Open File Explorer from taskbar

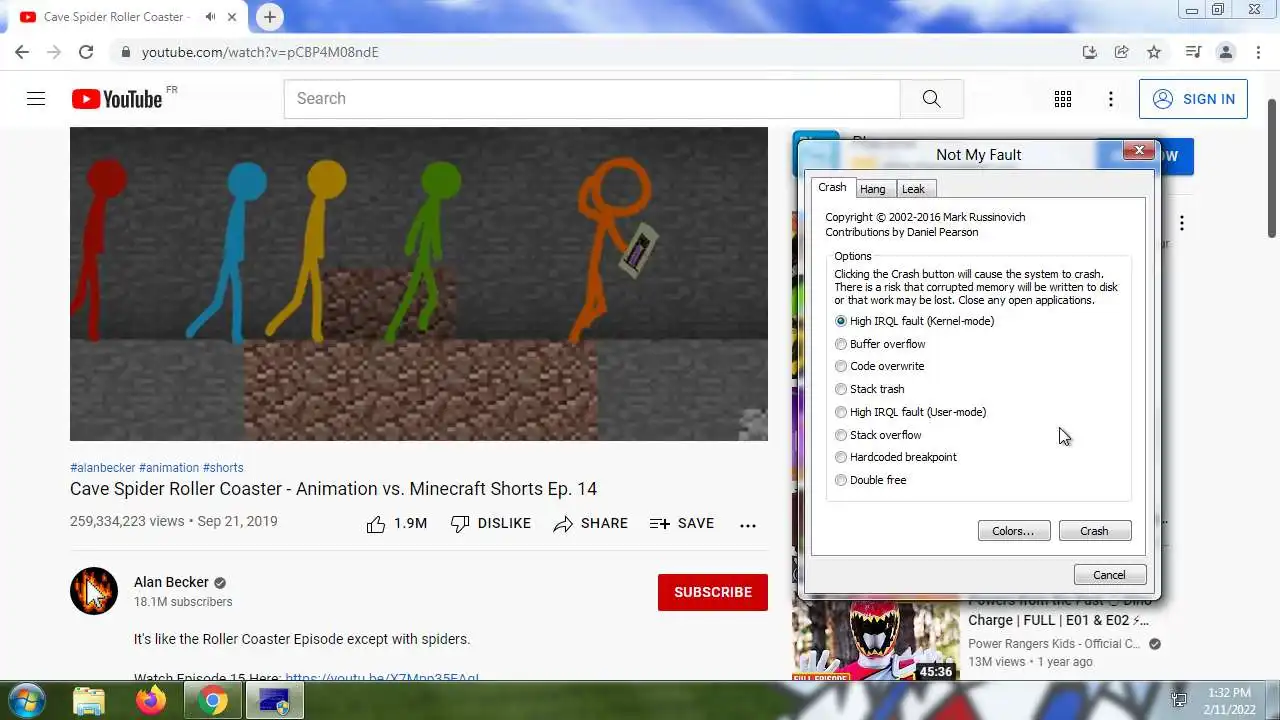89,701
